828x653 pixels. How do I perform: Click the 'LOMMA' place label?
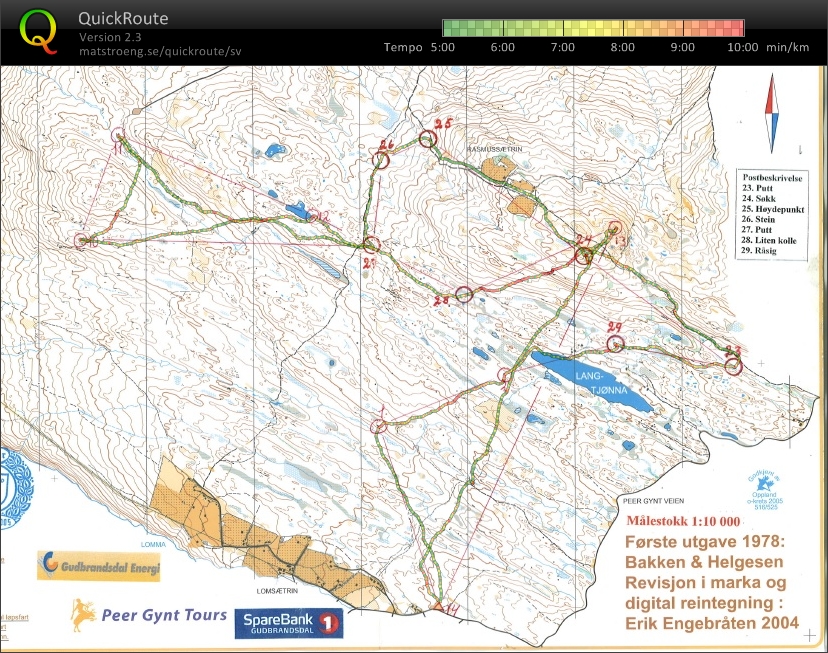tap(153, 544)
